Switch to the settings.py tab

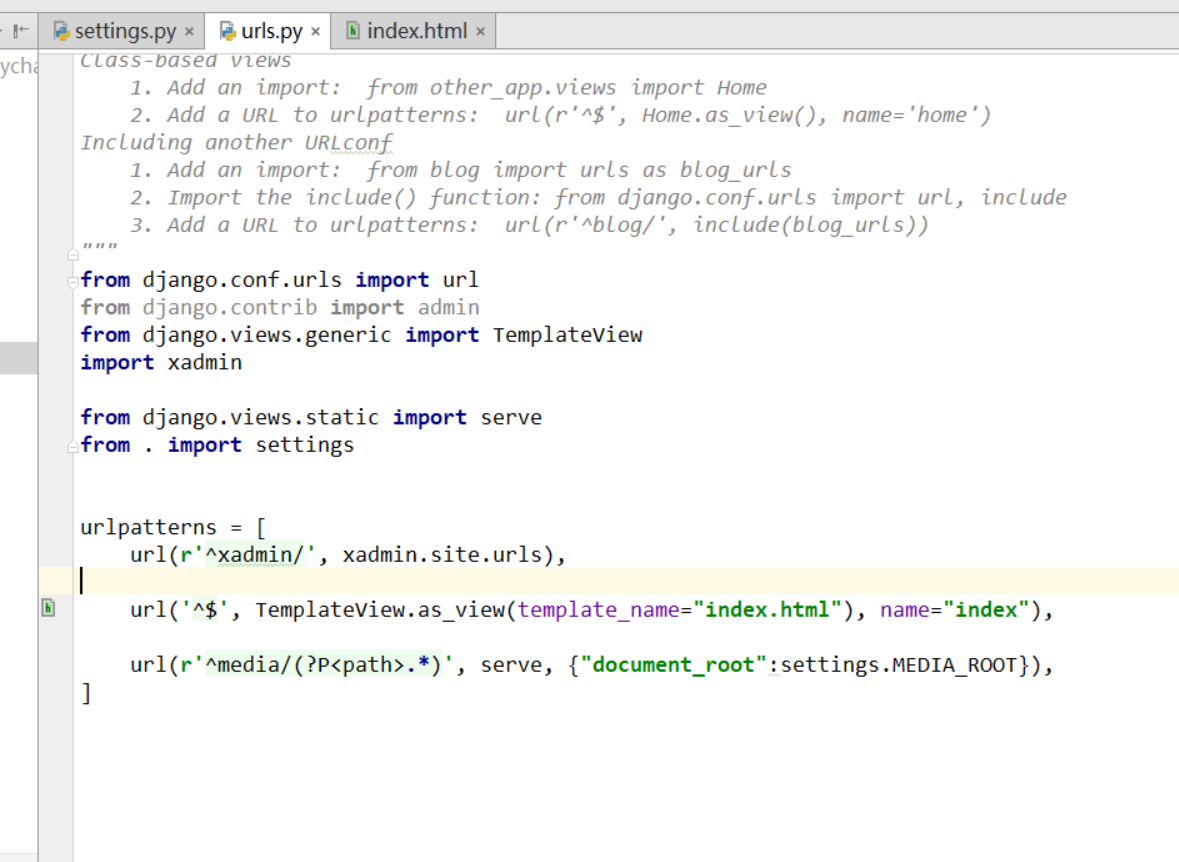click(x=125, y=31)
